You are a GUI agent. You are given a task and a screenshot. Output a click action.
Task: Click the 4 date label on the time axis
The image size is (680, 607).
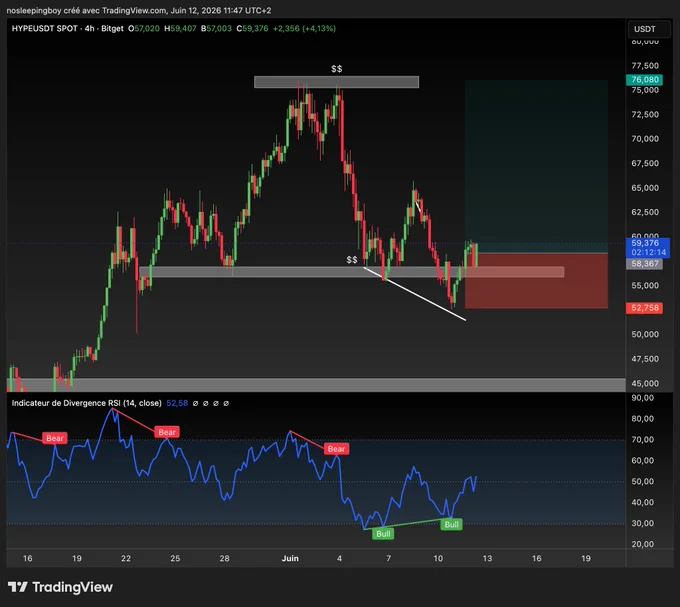[x=339, y=558]
